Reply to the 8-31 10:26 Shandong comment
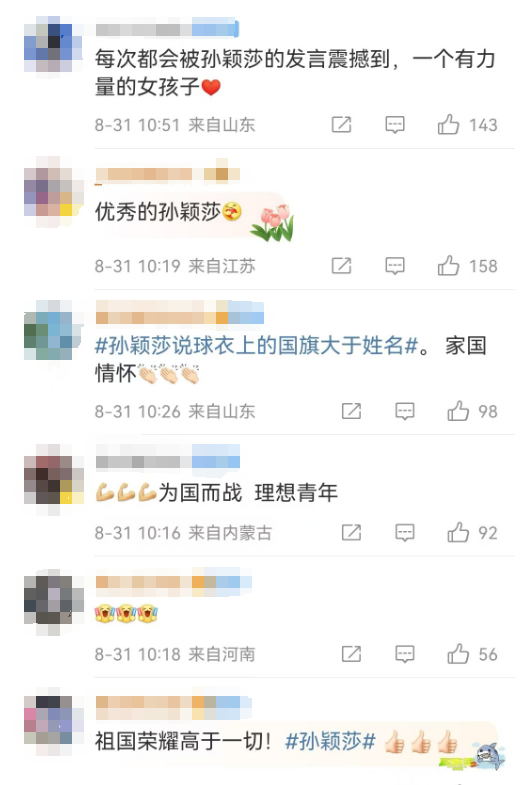Screen dimensions: 529x785 click(x=405, y=411)
